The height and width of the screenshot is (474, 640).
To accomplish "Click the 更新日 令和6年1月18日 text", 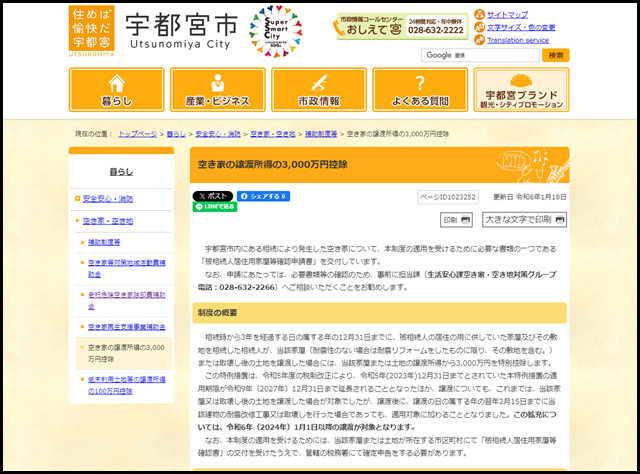I will click(x=529, y=197).
